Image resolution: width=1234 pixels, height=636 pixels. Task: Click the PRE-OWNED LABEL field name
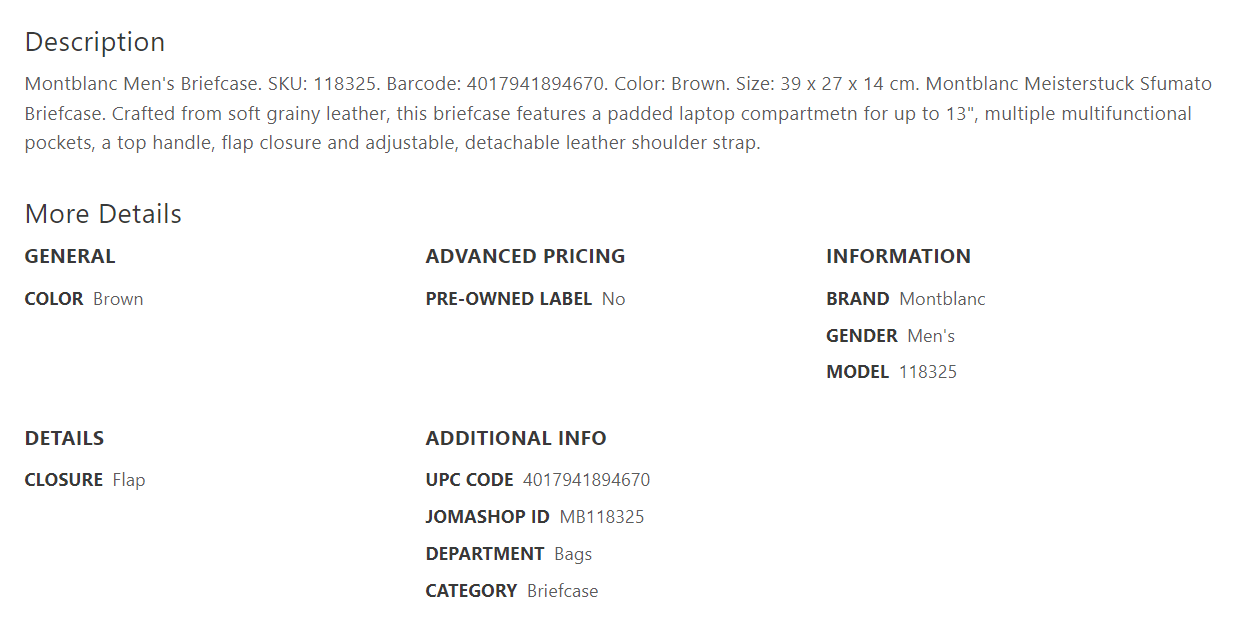(x=508, y=299)
